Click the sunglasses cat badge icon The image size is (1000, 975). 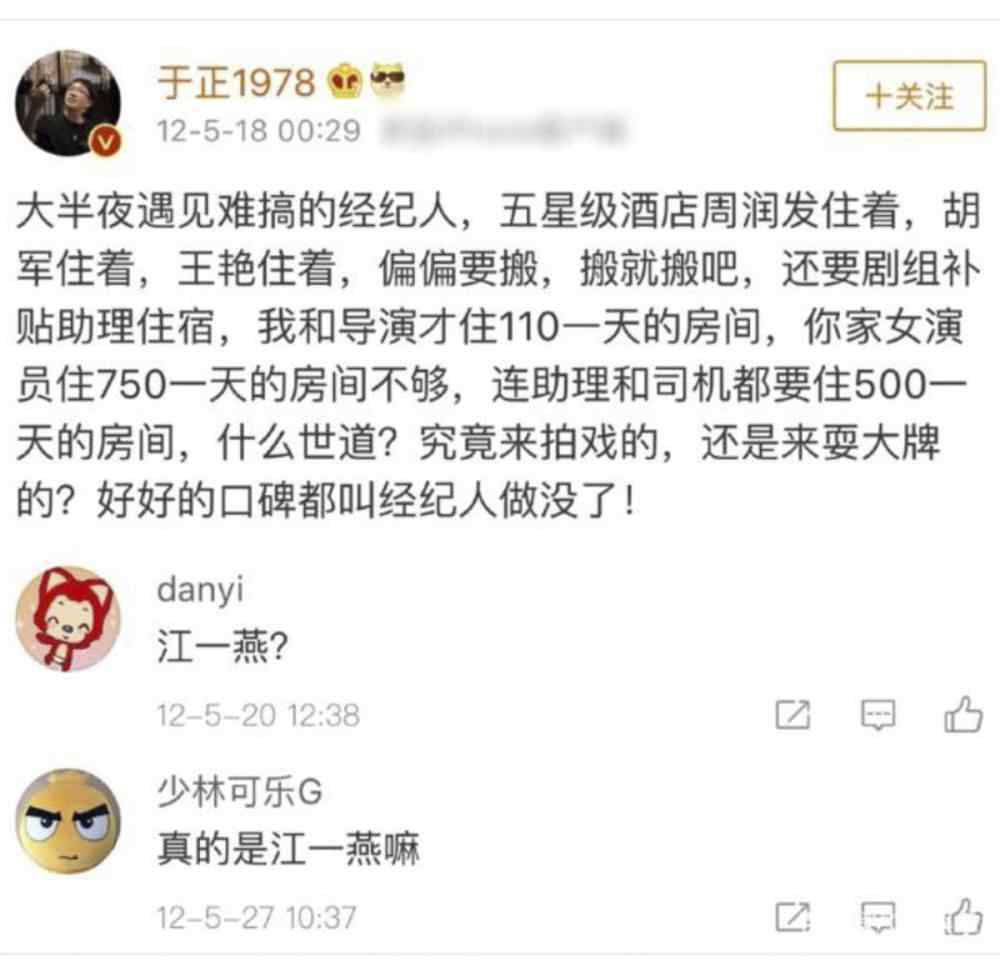(388, 81)
